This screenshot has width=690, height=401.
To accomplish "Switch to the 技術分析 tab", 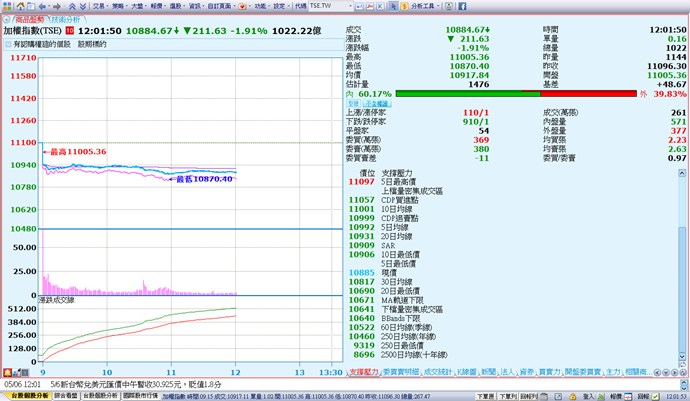I will 66,19.
